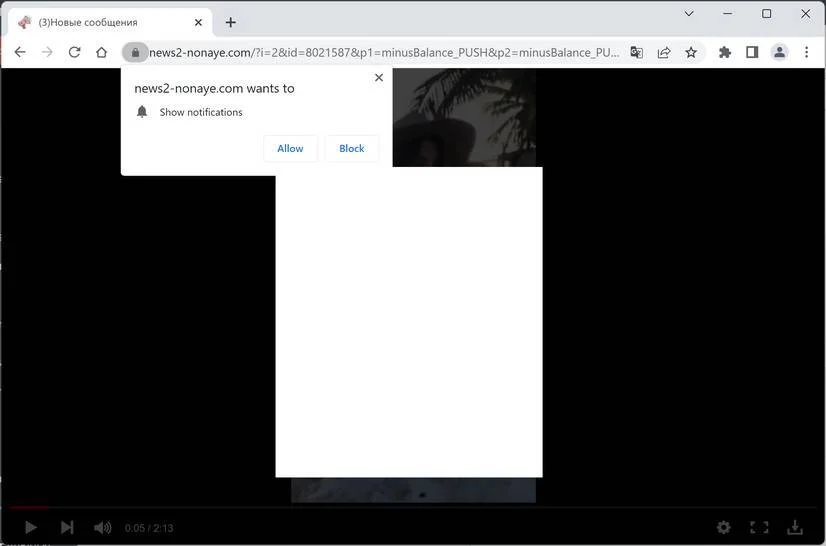The width and height of the screenshot is (826, 546).
Task: Open the user profile menu
Action: point(779,52)
